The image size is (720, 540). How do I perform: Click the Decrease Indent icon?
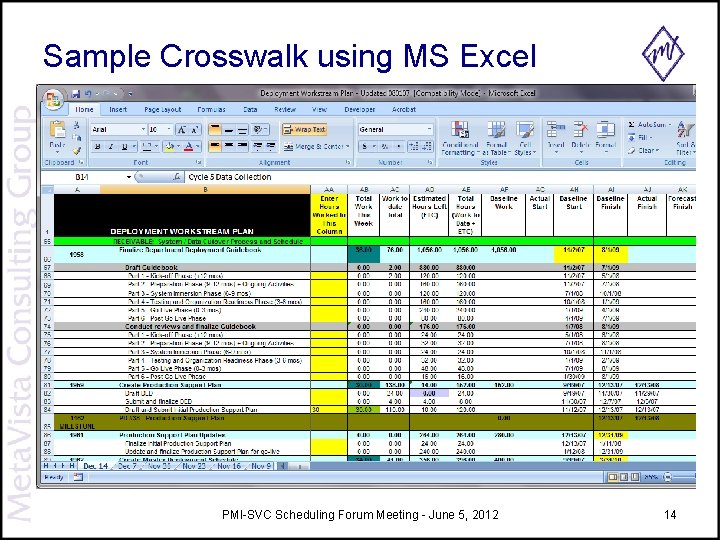[x=258, y=146]
